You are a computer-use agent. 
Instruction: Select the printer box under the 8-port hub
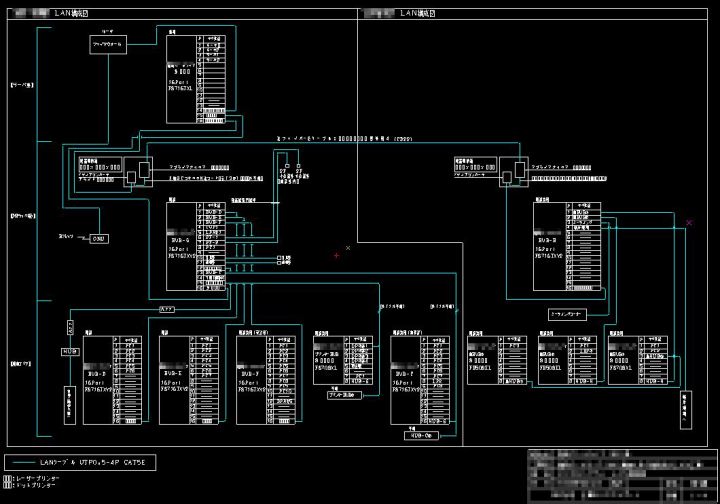click(345, 395)
